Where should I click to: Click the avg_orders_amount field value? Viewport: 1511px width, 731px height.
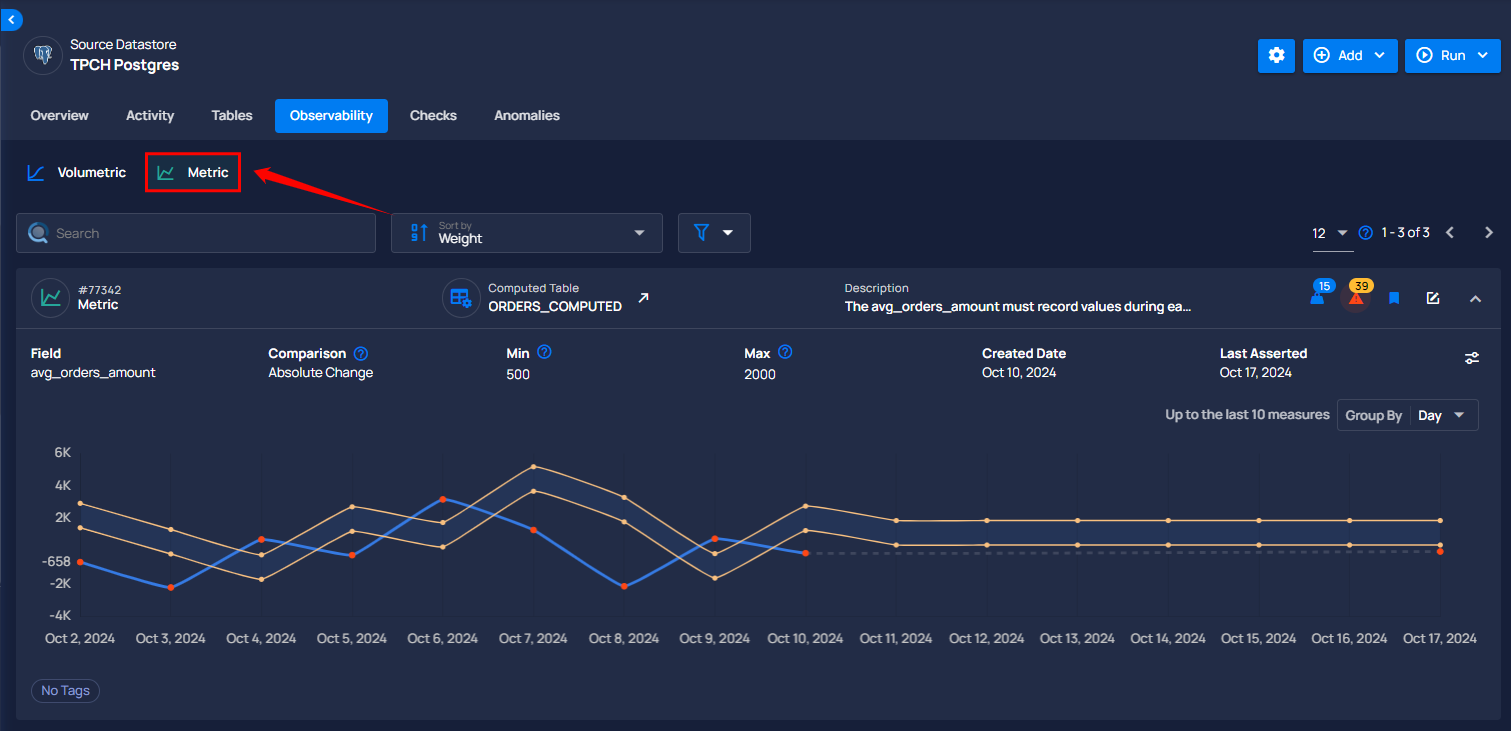coord(93,373)
